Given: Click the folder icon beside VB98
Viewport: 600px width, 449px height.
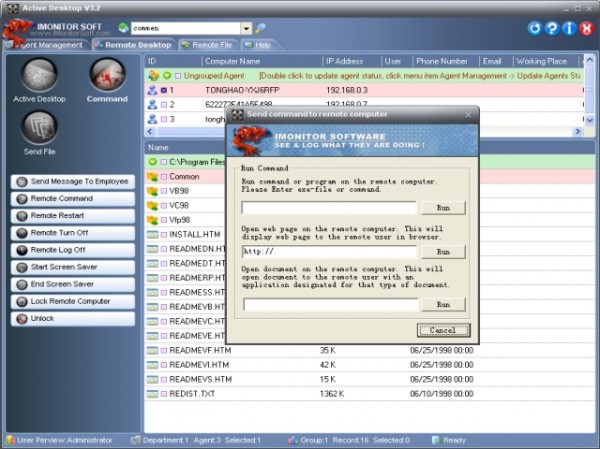Looking at the screenshot, I should point(152,191).
